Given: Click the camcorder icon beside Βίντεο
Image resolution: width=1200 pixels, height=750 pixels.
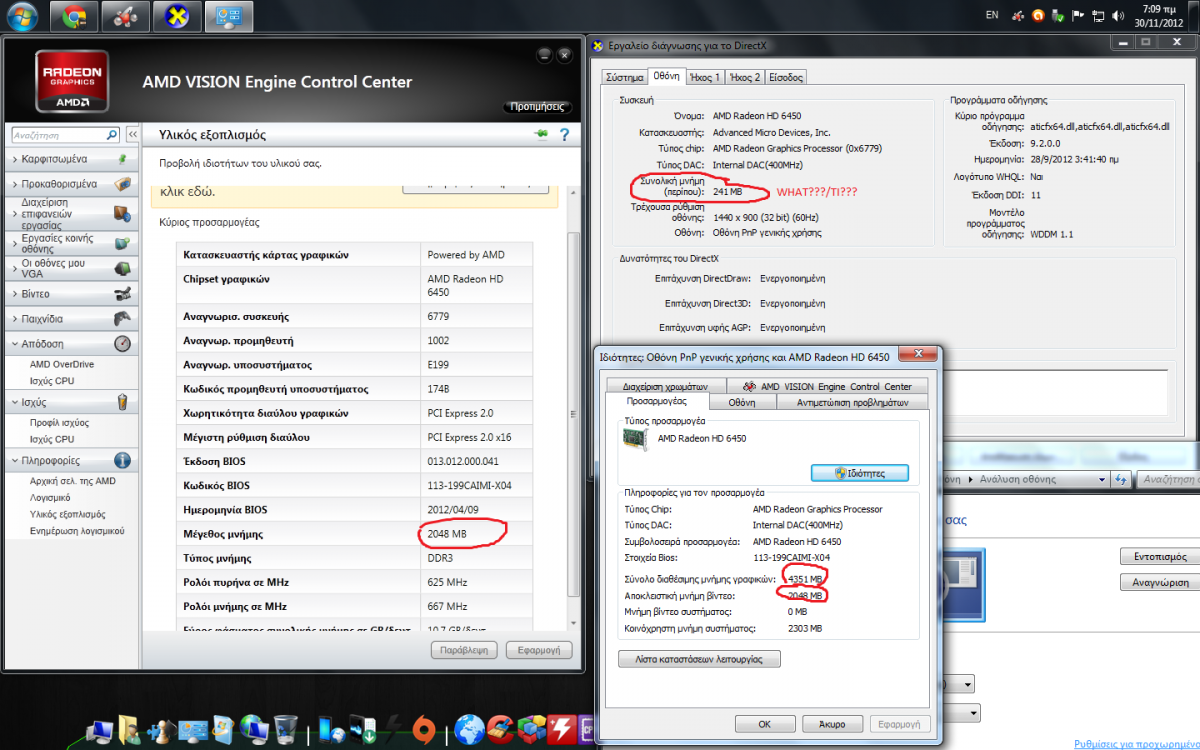Looking at the screenshot, I should (122, 294).
